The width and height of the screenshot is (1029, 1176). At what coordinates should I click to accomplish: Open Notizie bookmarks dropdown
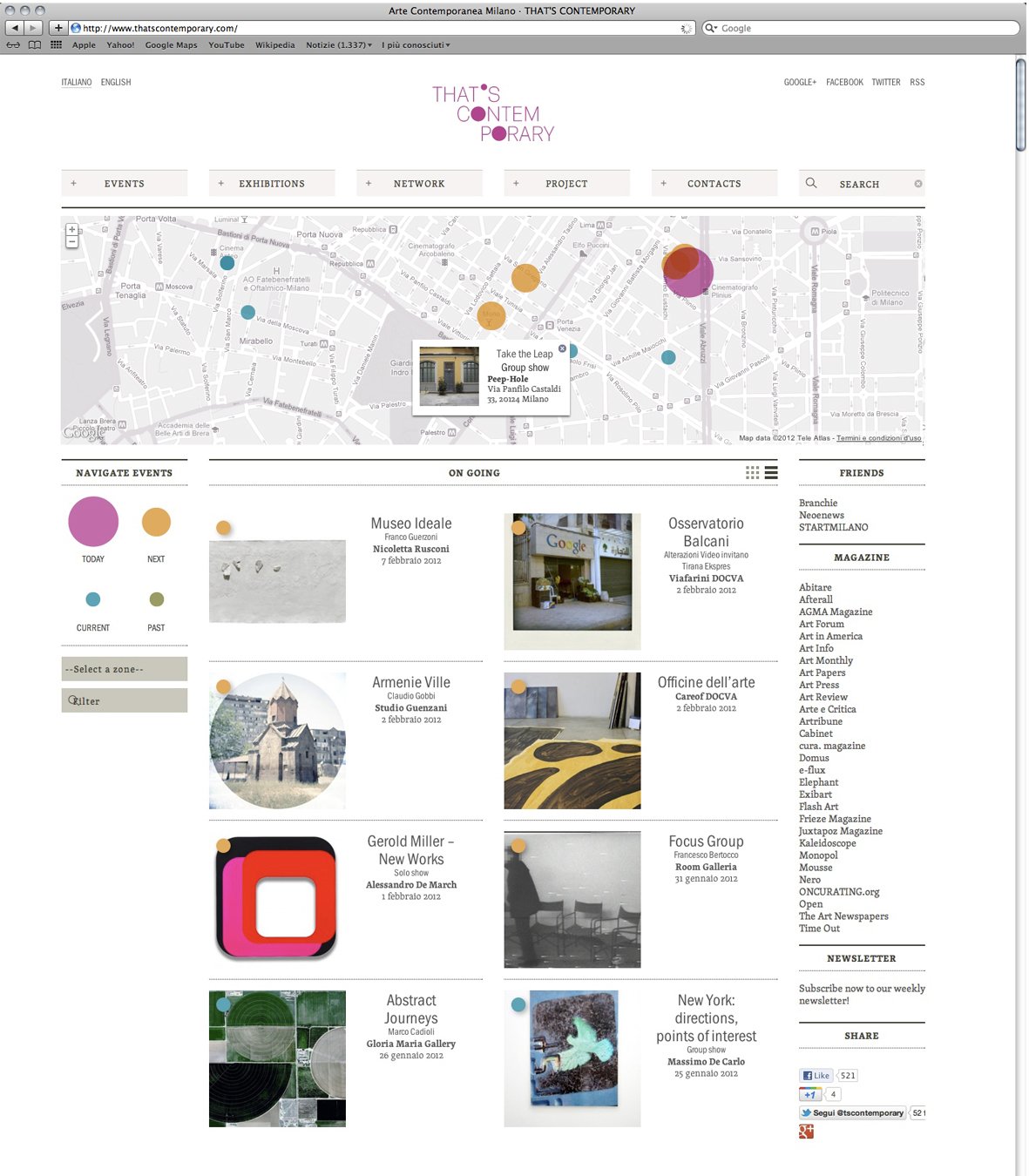click(339, 44)
